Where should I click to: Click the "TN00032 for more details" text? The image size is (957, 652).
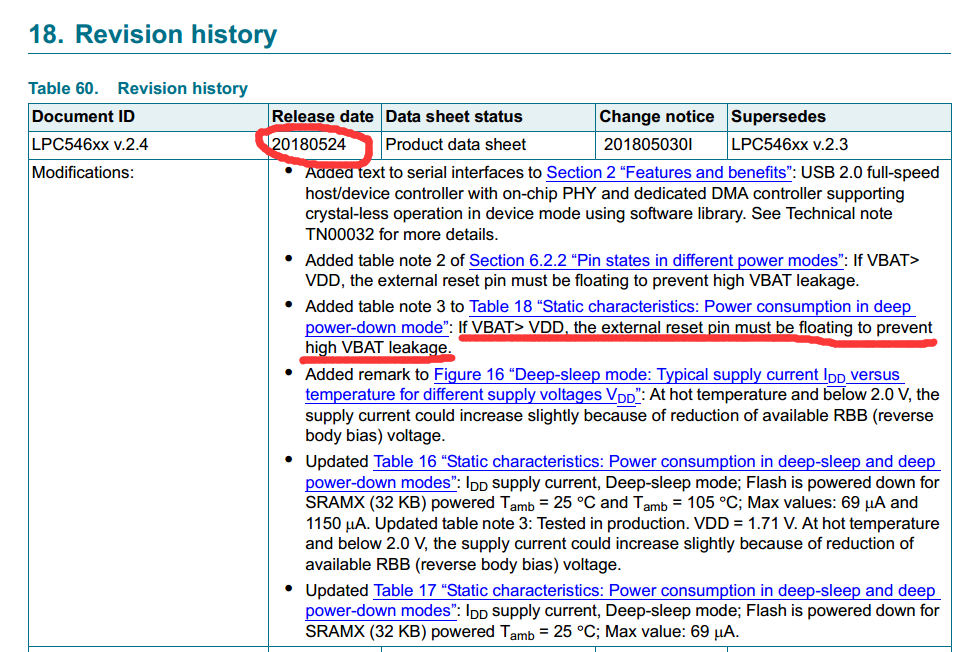(402, 234)
